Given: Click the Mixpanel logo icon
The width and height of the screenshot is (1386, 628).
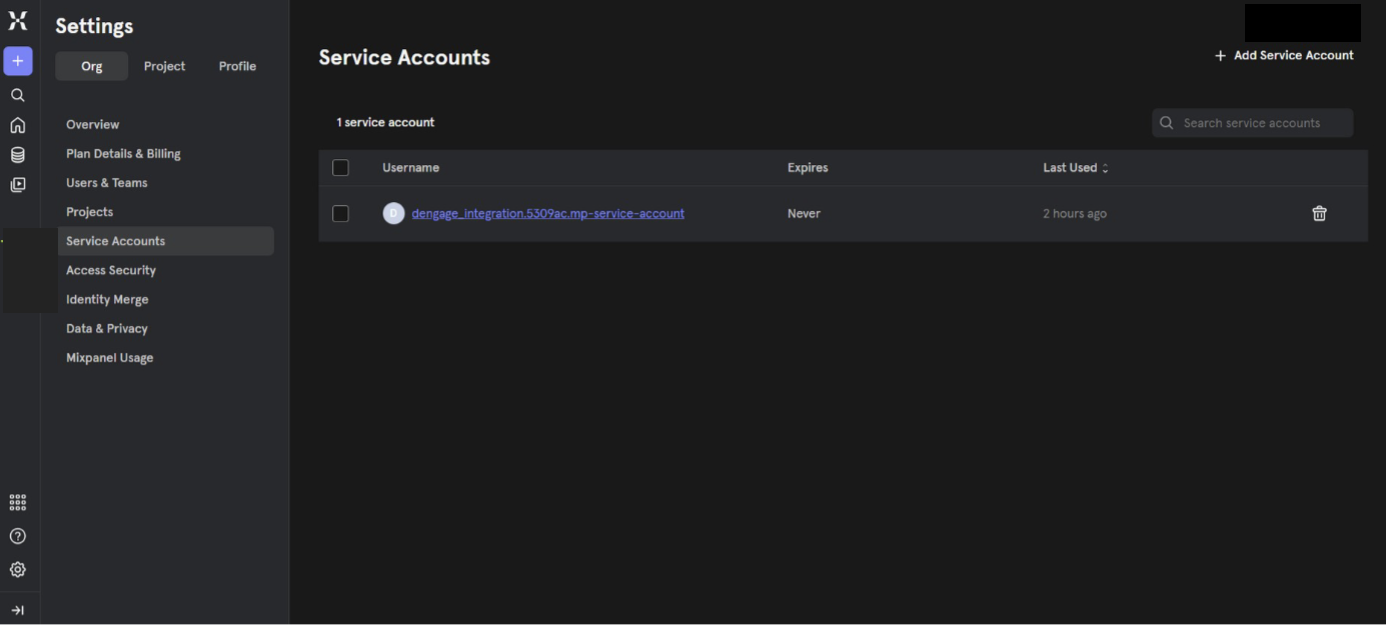Looking at the screenshot, I should (18, 21).
